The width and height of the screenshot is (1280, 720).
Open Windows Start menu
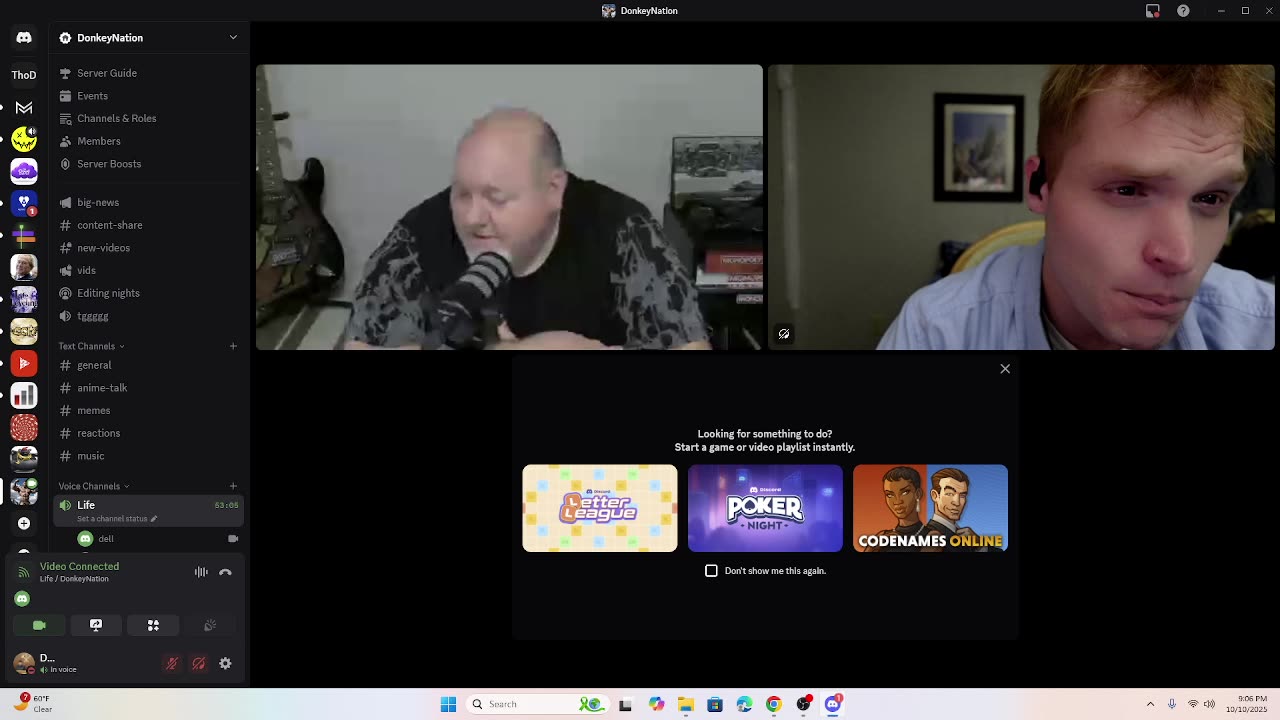[x=448, y=704]
